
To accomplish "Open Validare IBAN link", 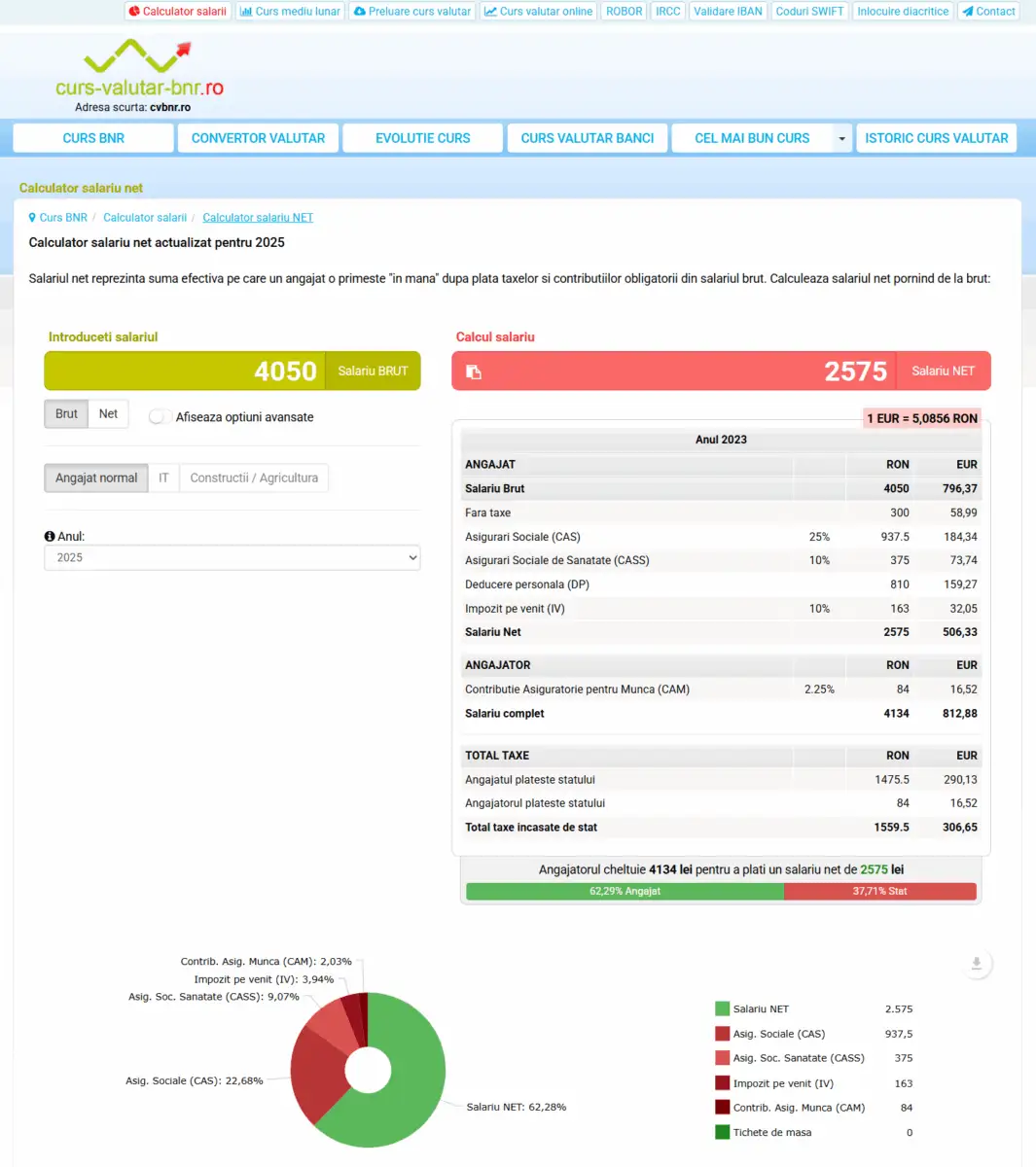I will pyautogui.click(x=728, y=12).
